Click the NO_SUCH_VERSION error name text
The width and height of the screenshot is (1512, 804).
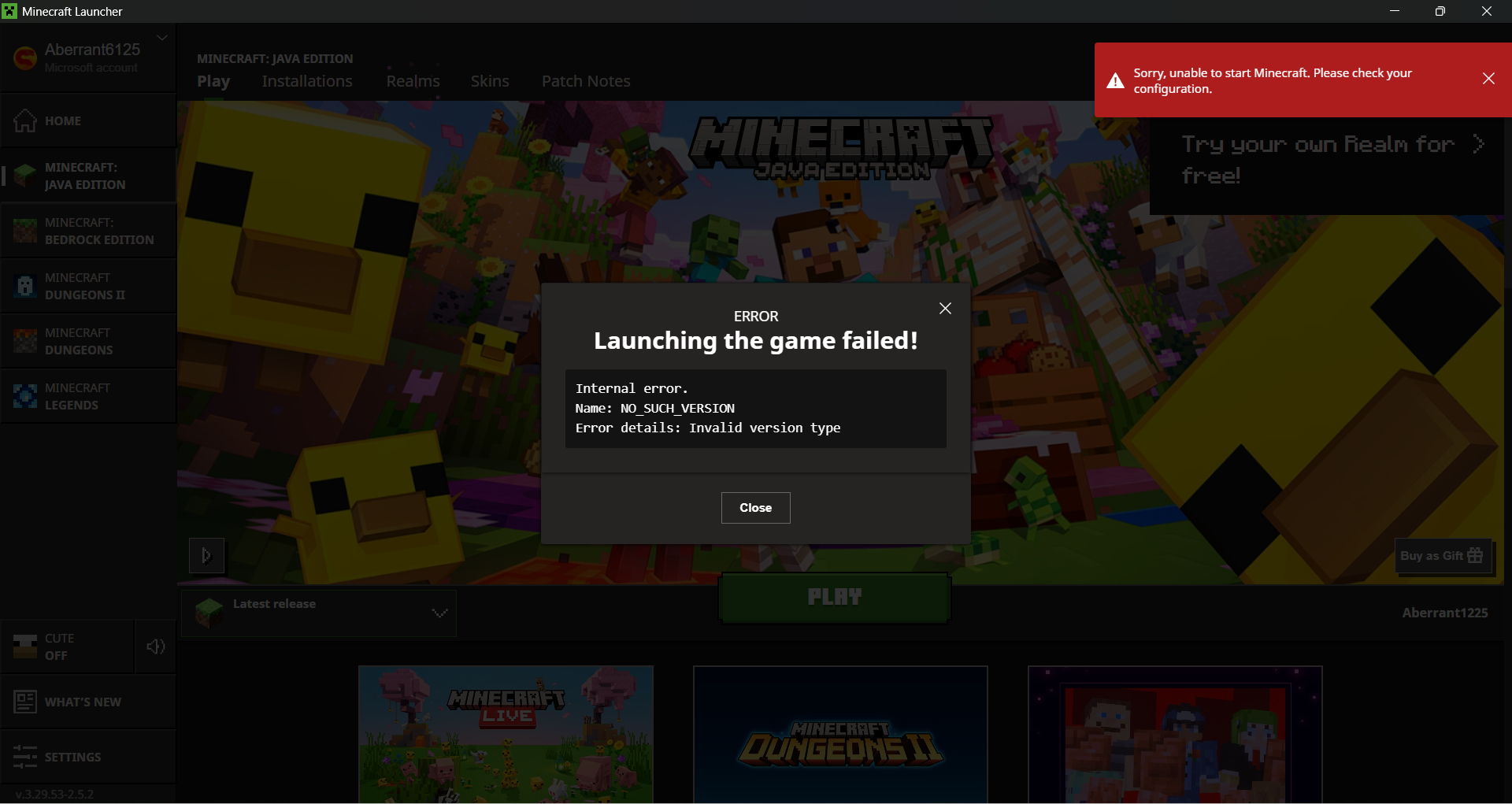(677, 408)
